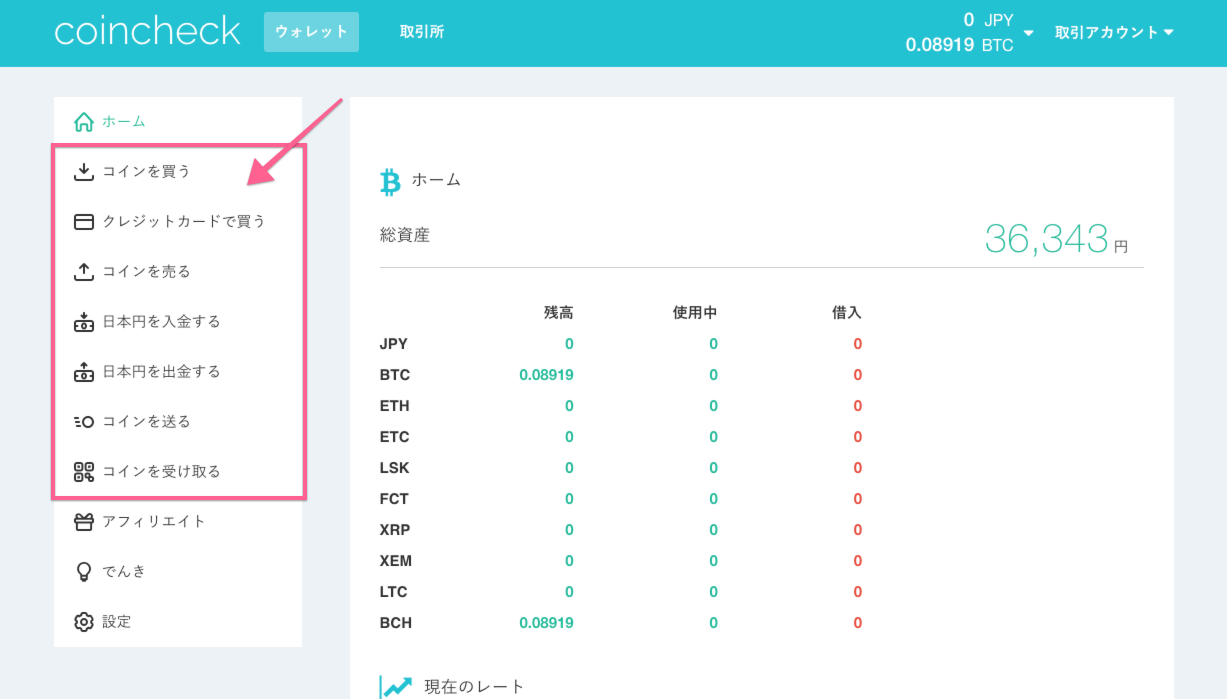This screenshot has width=1227, height=699.
Task: Go to コインを送る
Action: 178,422
